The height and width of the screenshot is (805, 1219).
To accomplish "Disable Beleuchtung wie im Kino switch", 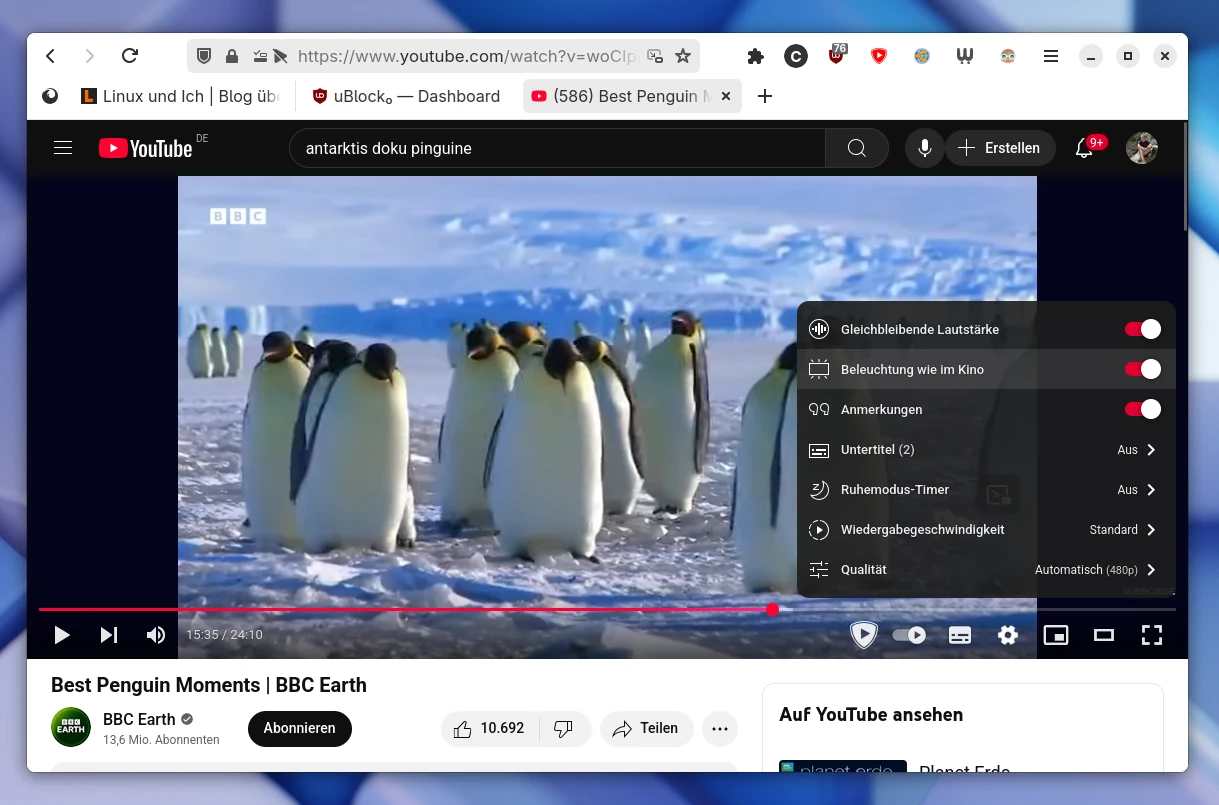I will coord(1142,369).
